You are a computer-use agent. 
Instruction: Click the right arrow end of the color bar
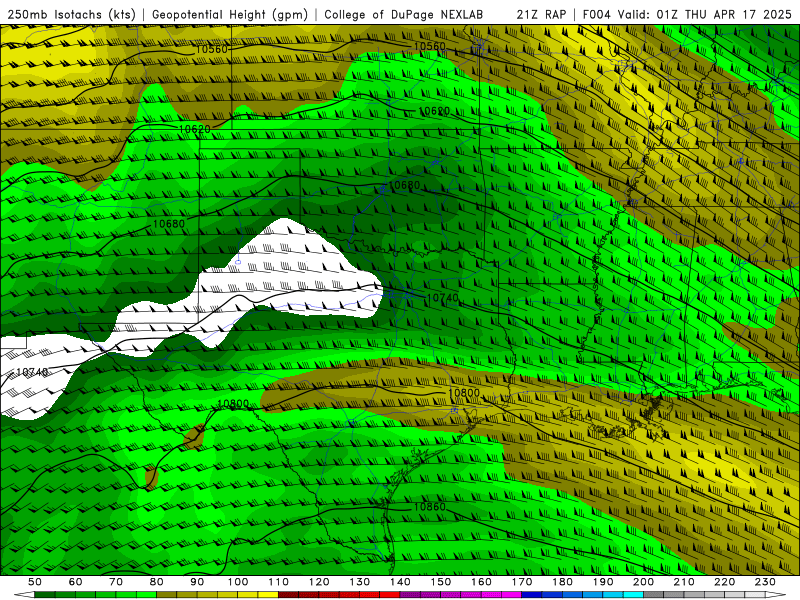tap(776, 595)
